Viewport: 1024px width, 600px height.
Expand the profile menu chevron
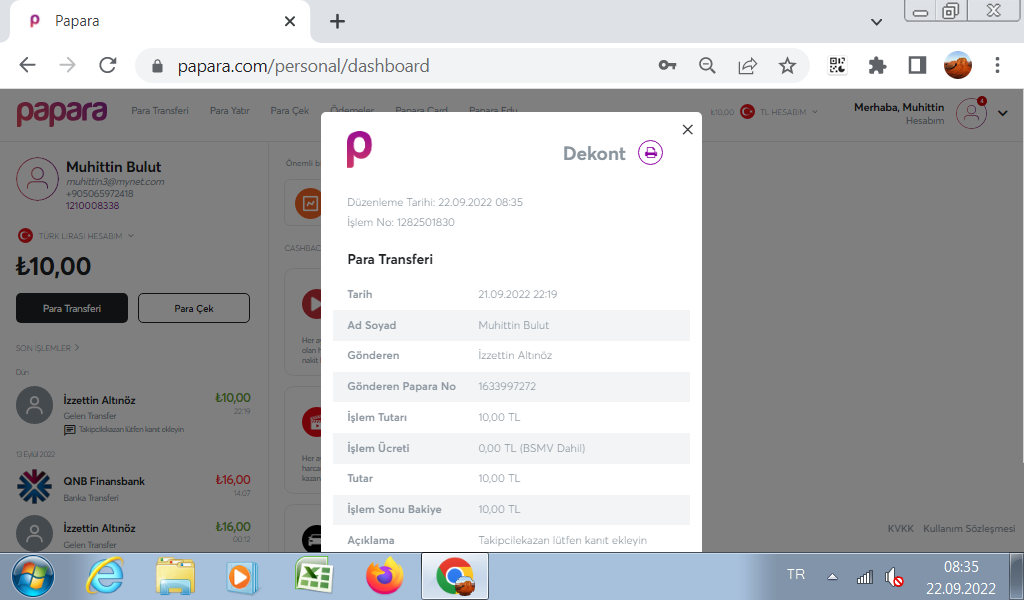(1002, 113)
